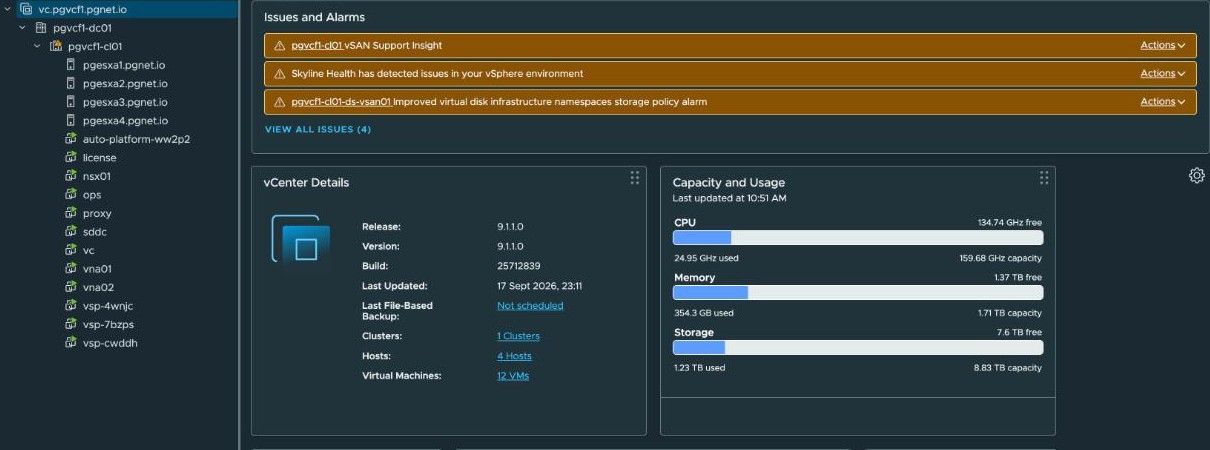Select the vsp-cwddh VM label in tree

coord(109,342)
